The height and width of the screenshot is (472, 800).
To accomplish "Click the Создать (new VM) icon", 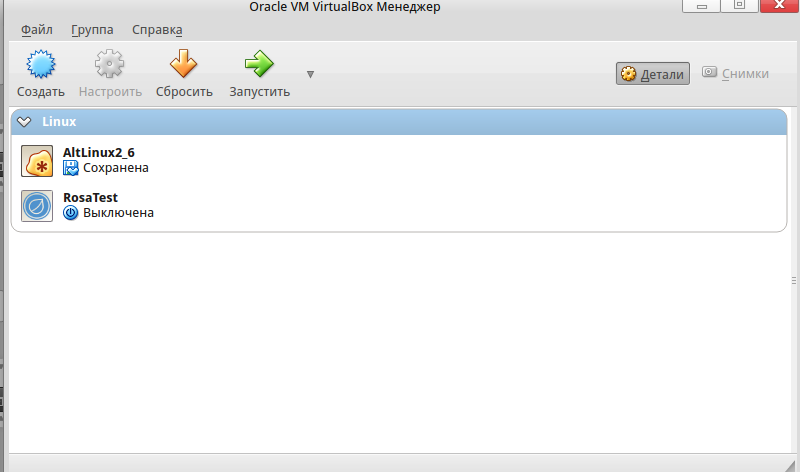I will coord(41,64).
